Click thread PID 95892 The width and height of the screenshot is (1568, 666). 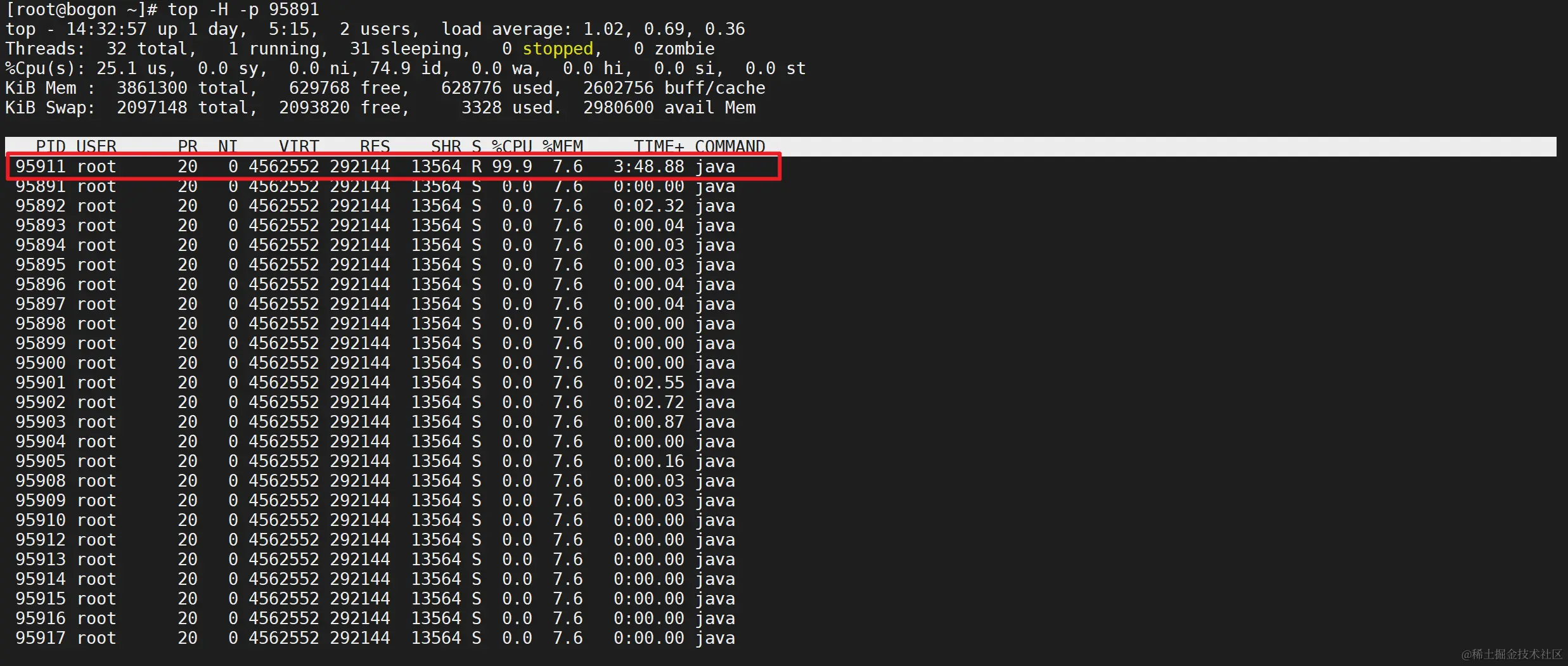tap(41, 206)
